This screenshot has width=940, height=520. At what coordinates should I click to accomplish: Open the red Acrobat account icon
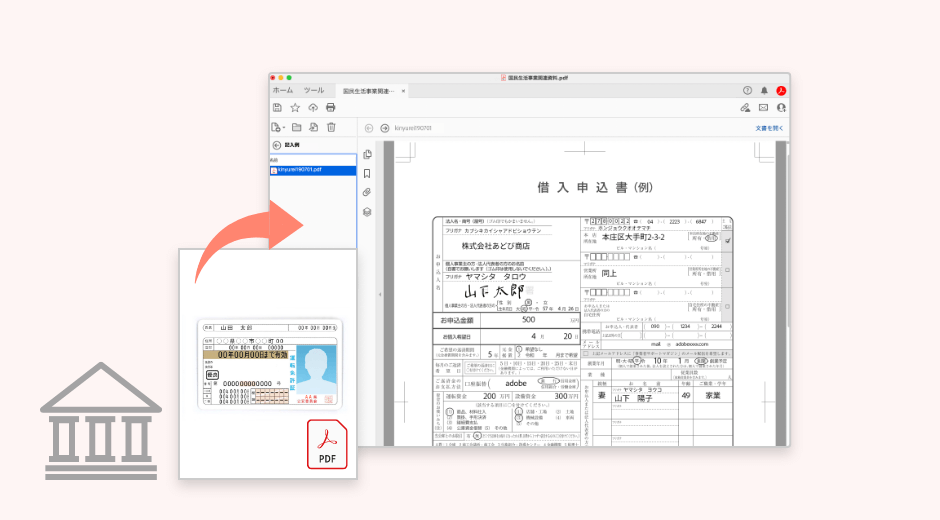781,91
